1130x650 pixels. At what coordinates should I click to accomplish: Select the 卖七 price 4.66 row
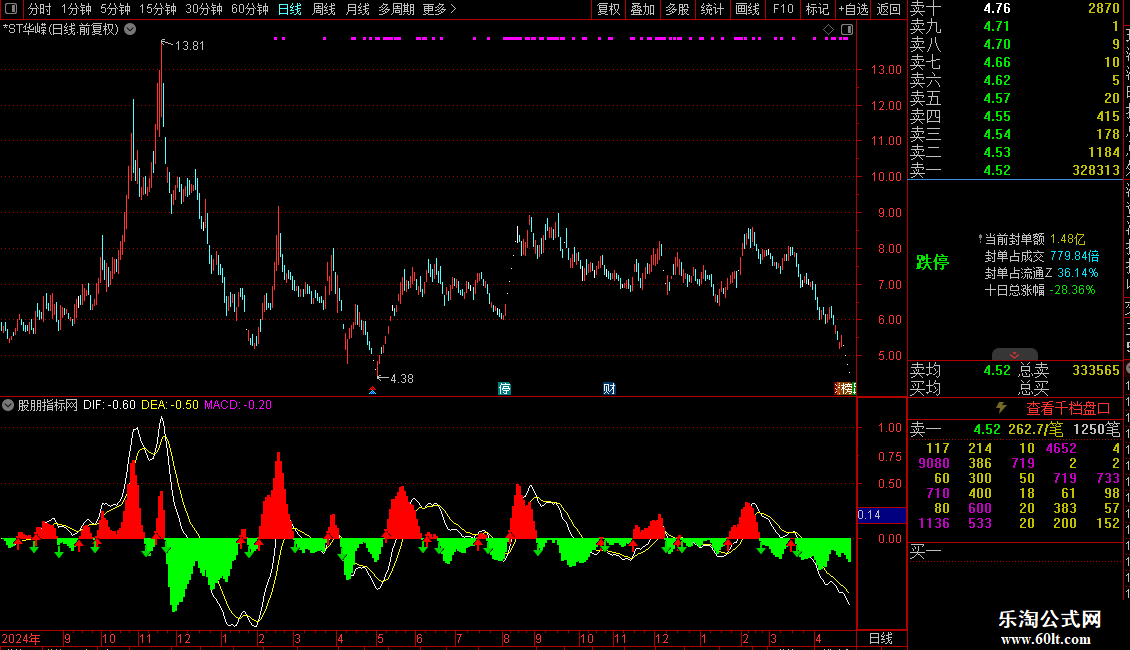pyautogui.click(x=1015, y=63)
